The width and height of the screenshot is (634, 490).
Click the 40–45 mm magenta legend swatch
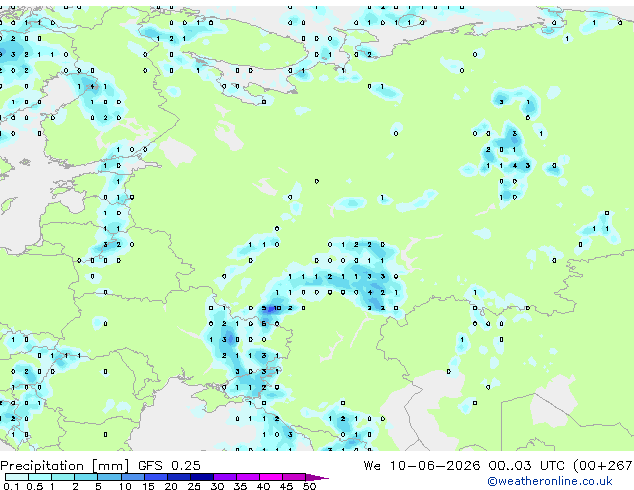pyautogui.click(x=271, y=477)
